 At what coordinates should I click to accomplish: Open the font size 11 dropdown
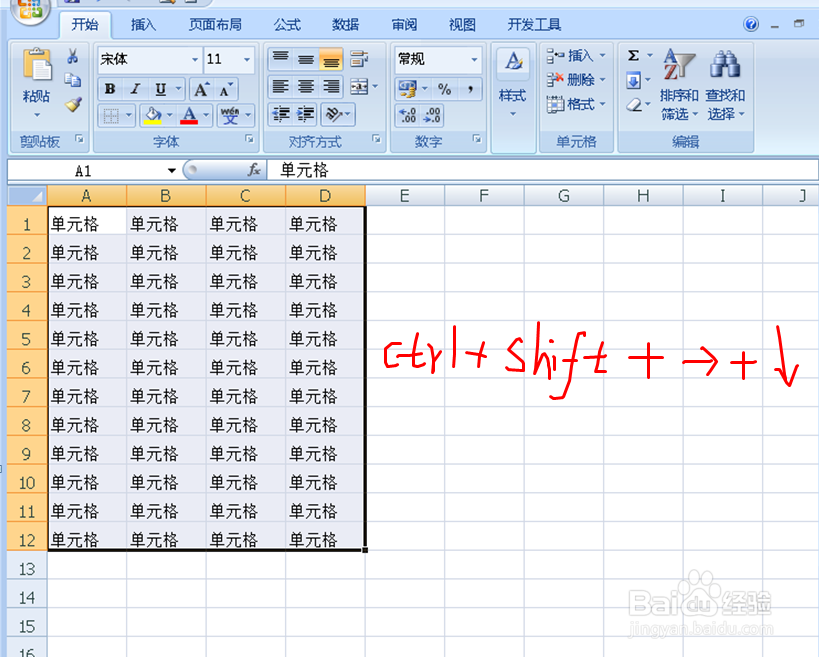247,59
